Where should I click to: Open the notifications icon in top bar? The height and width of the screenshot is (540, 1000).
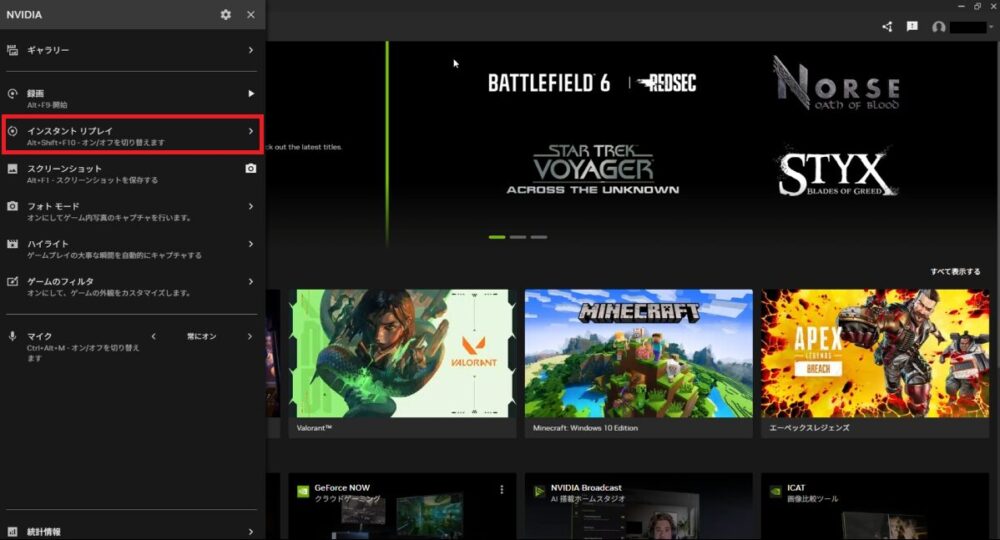click(x=912, y=27)
